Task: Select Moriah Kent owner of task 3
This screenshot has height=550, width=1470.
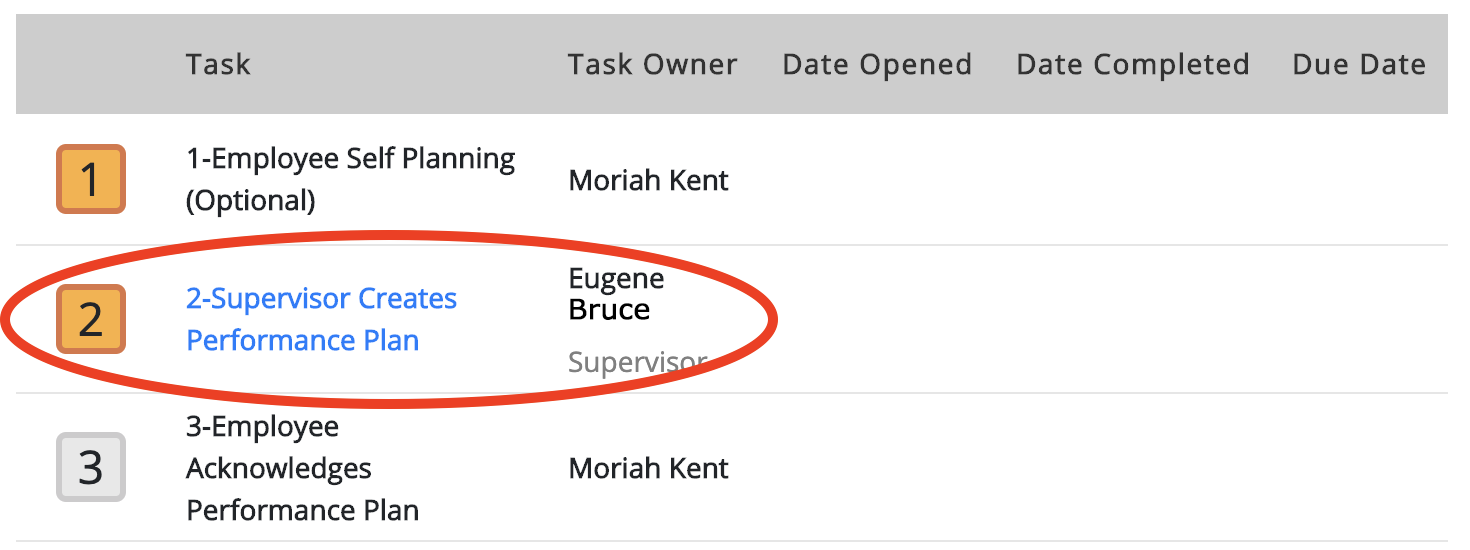Action: pyautogui.click(x=649, y=468)
